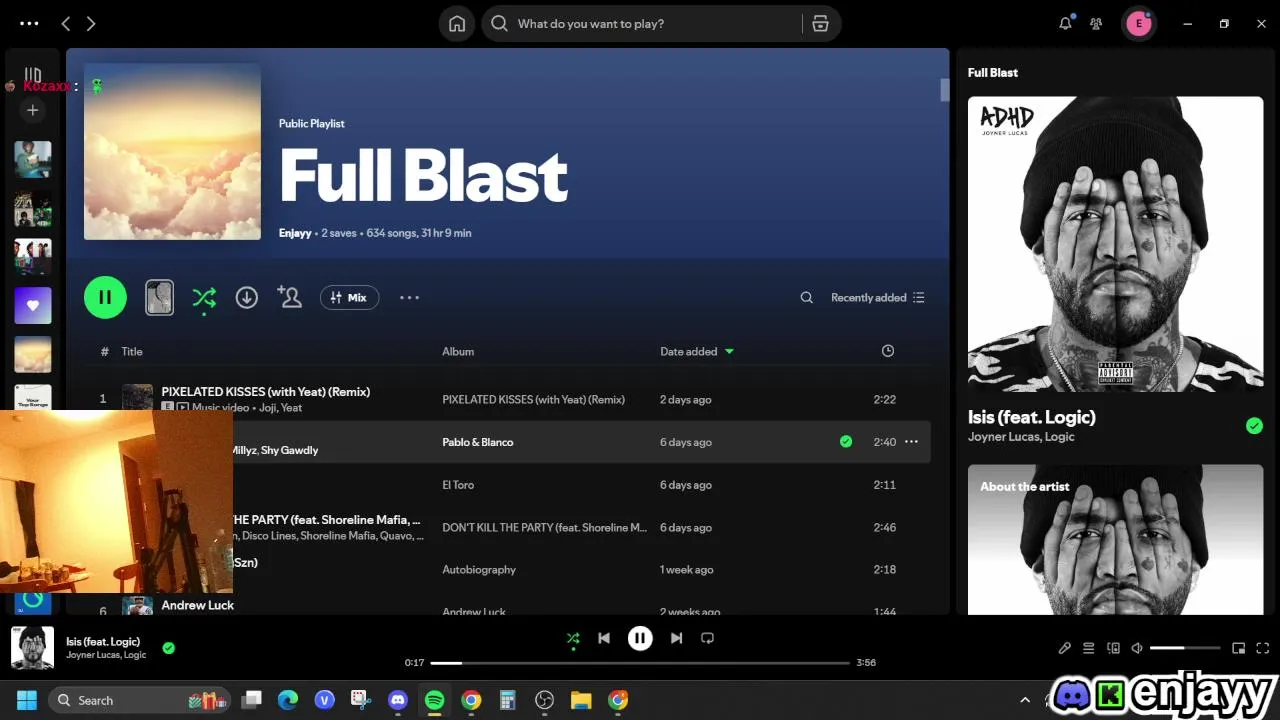Open more options on Pablo & Blanco row
1280x720 pixels.
(911, 442)
